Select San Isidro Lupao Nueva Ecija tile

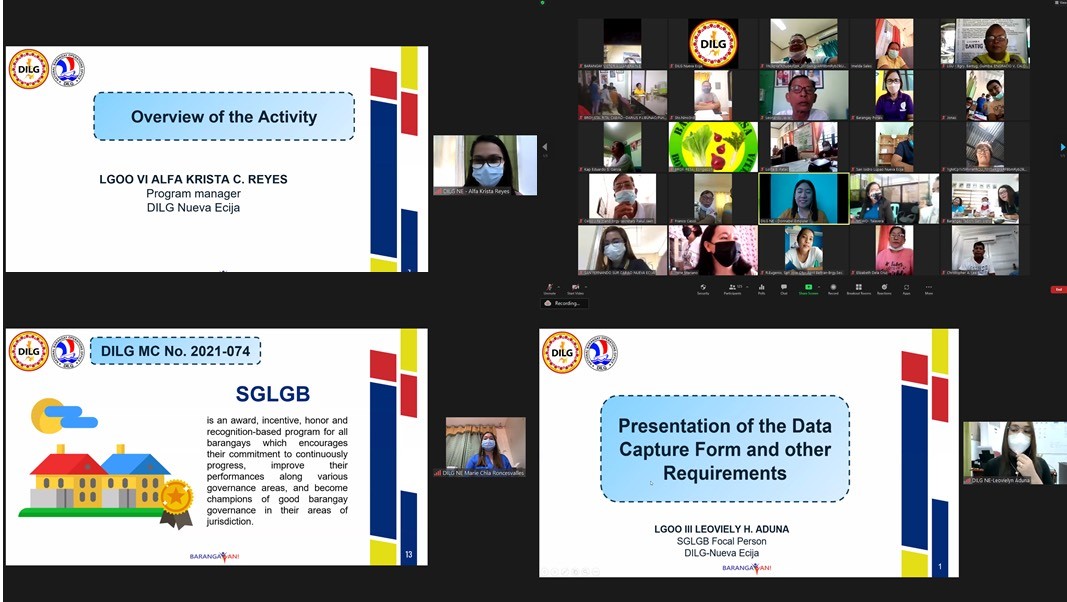(894, 147)
